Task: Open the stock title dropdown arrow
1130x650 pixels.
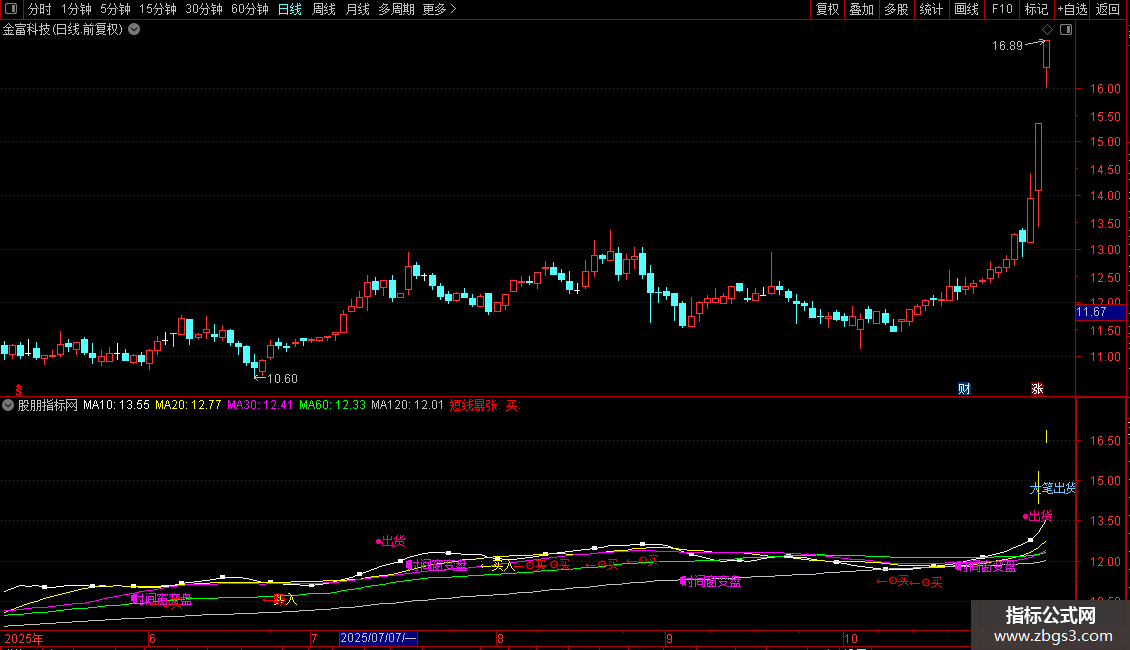Action: pyautogui.click(x=134, y=30)
